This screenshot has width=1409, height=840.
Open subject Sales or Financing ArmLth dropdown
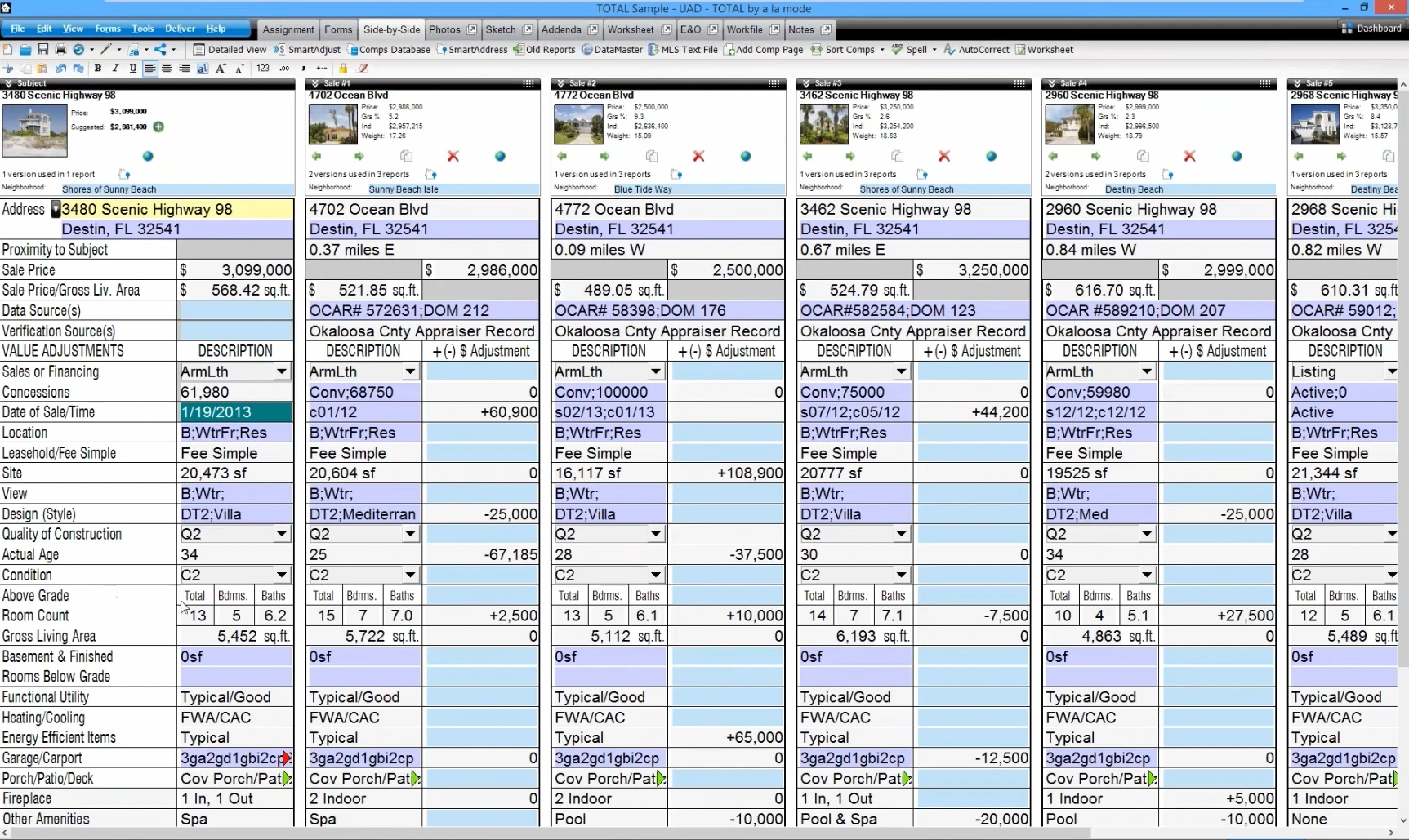(x=281, y=371)
